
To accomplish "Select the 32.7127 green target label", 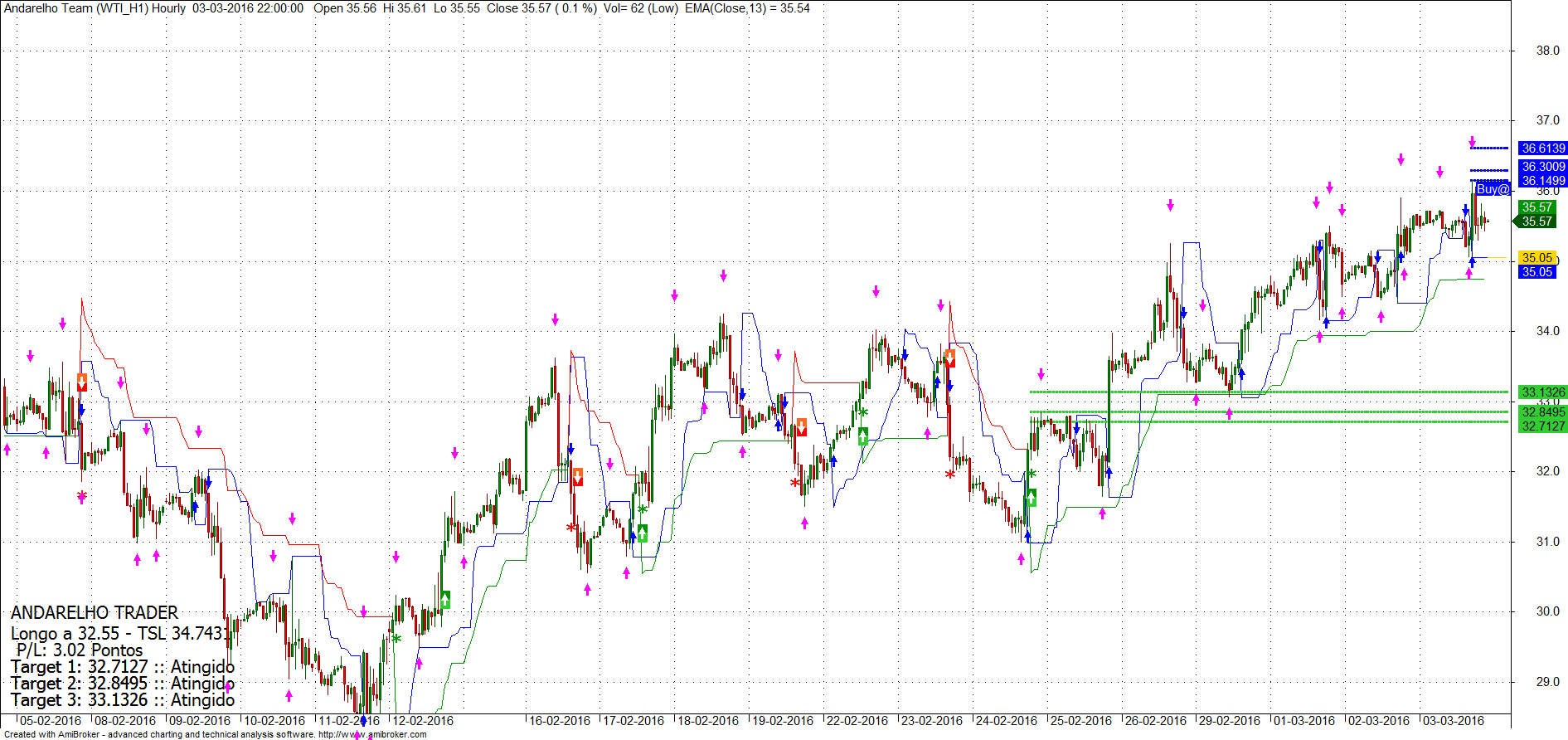I will click(1543, 426).
